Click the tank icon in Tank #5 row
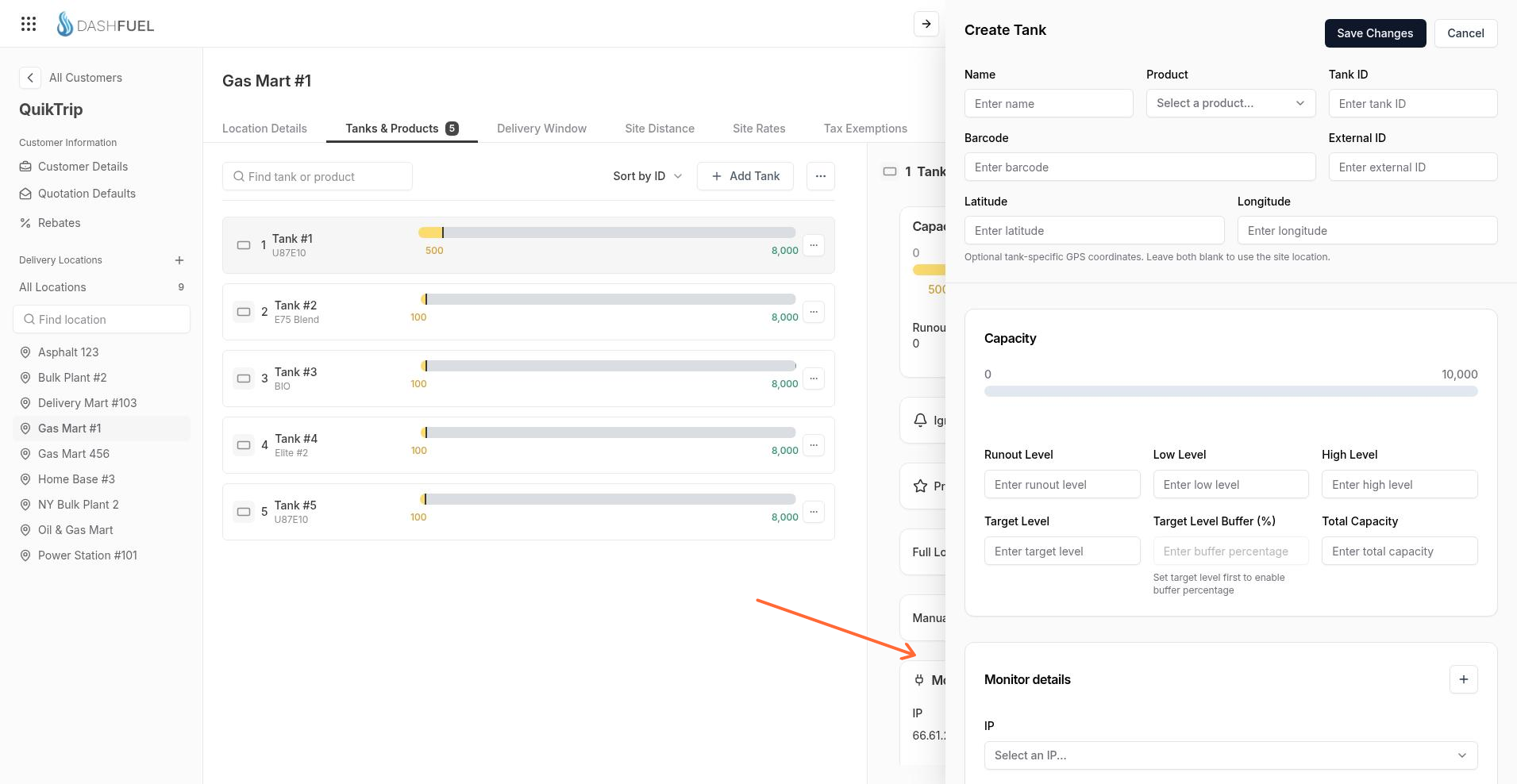This screenshot has width=1517, height=784. [244, 512]
